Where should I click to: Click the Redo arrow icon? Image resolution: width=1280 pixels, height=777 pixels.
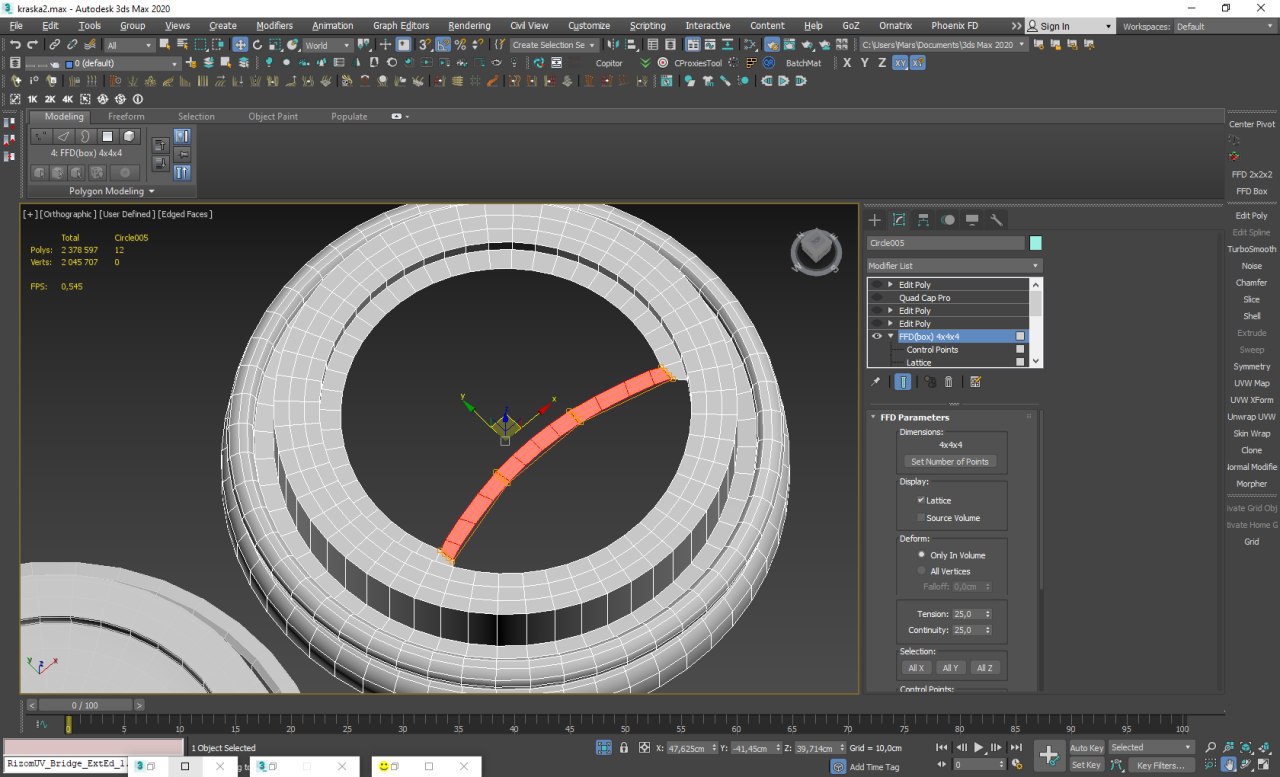coord(33,45)
